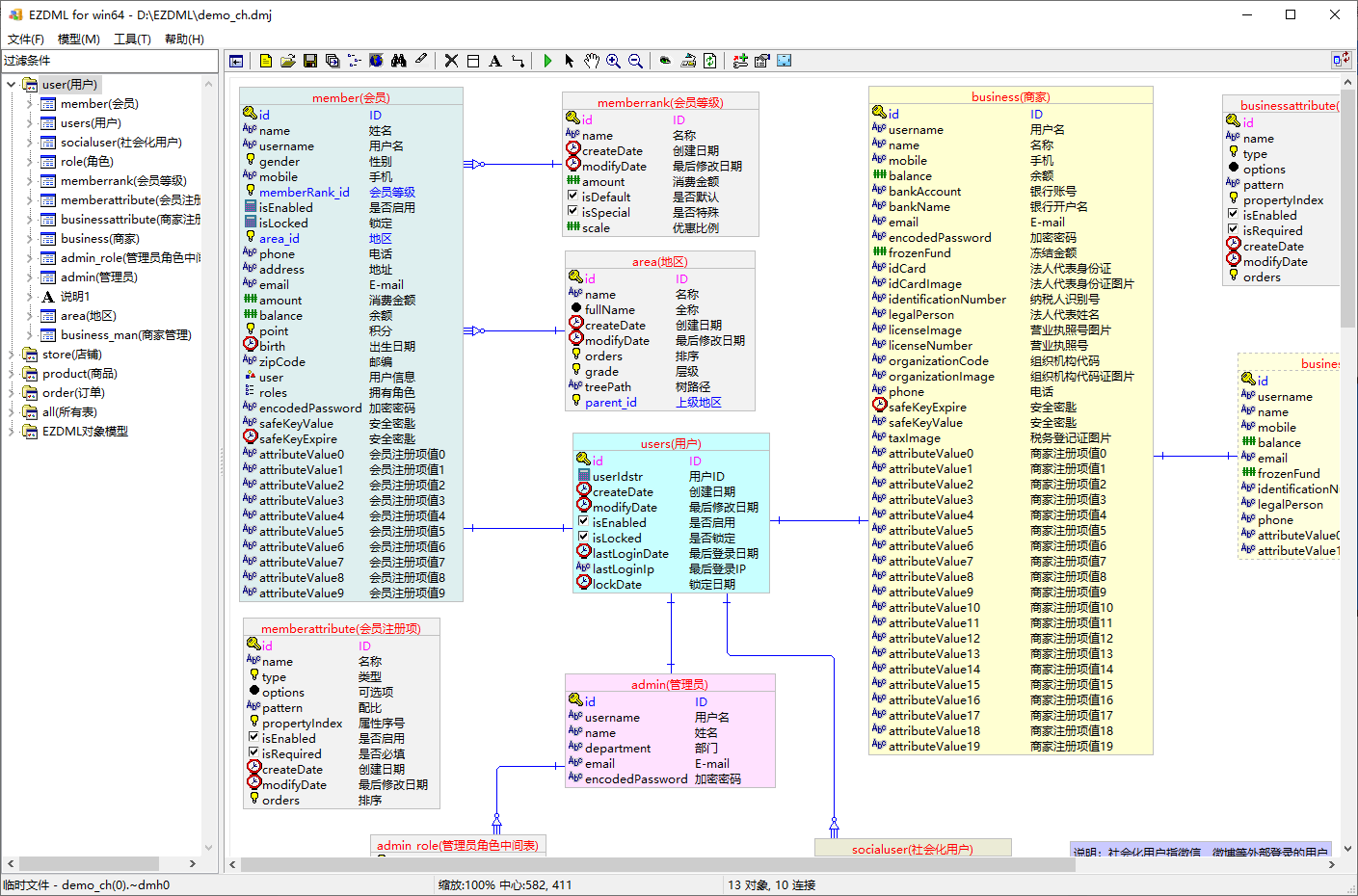
Task: Create a new file with toolbar icon
Action: [266, 61]
